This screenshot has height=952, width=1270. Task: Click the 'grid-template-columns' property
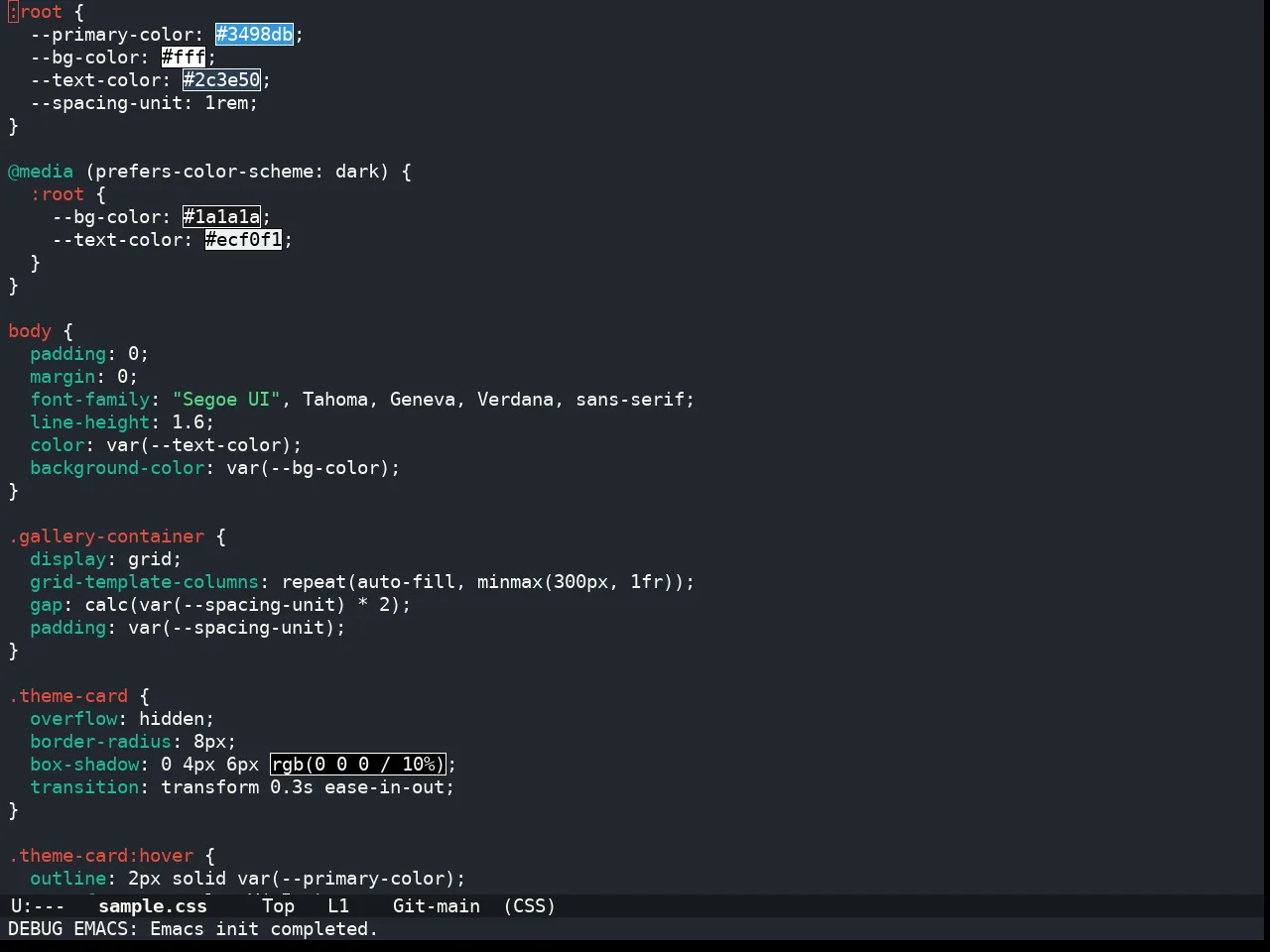145,582
